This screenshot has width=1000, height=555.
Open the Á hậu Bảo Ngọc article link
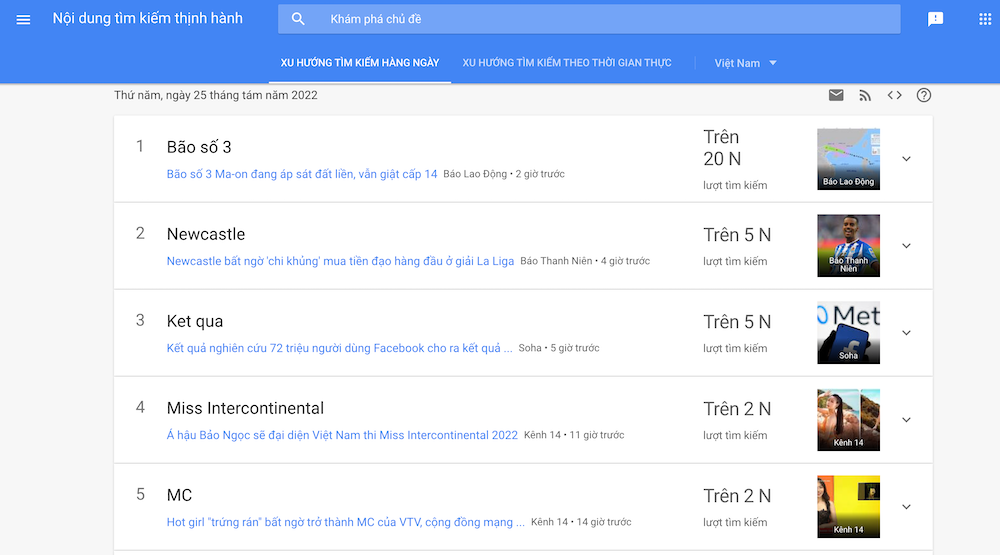[342, 435]
